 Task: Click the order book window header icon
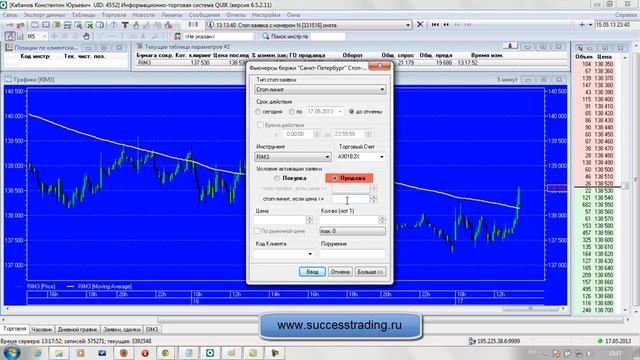click(579, 48)
